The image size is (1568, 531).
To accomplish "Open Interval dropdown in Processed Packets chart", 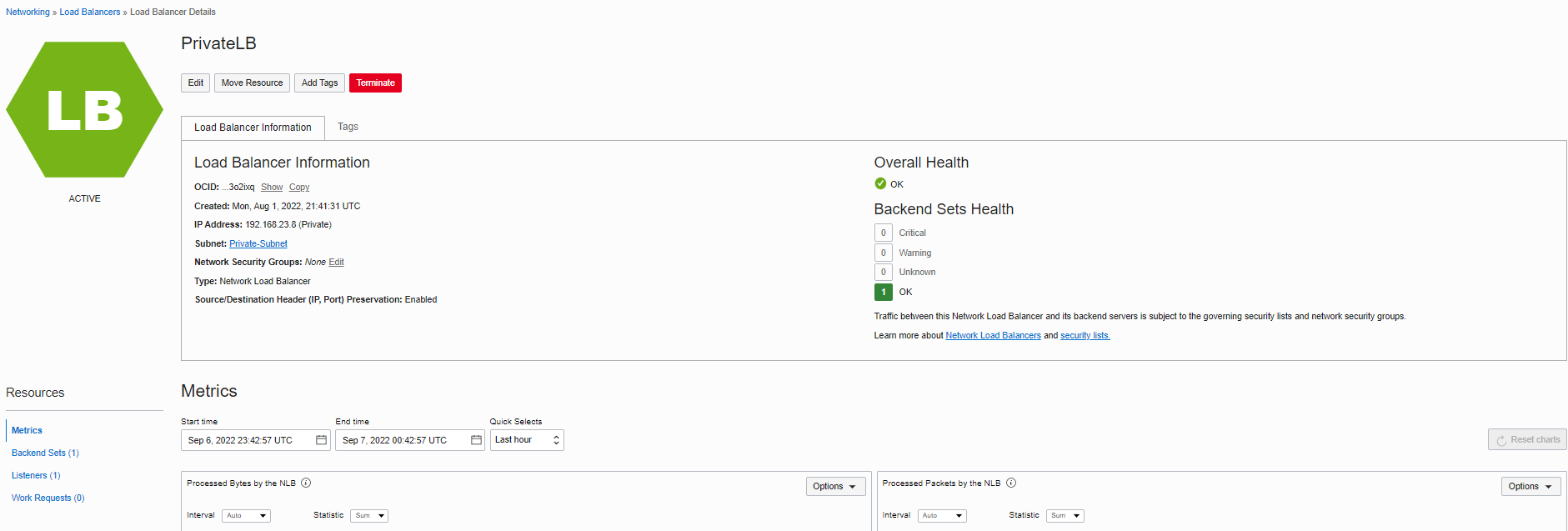I will 942,516.
